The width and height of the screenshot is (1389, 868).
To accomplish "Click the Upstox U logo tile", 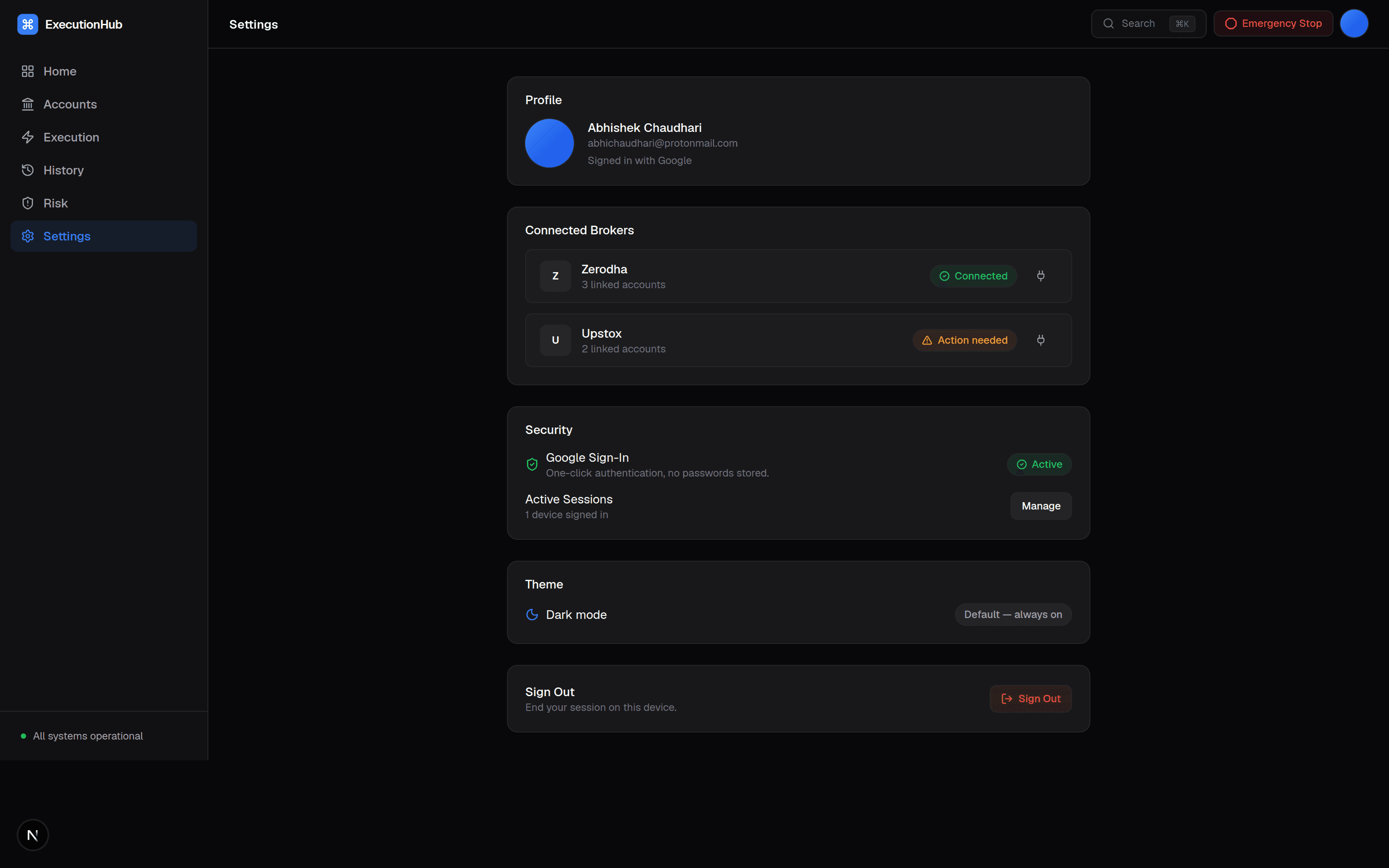I will click(x=555, y=340).
